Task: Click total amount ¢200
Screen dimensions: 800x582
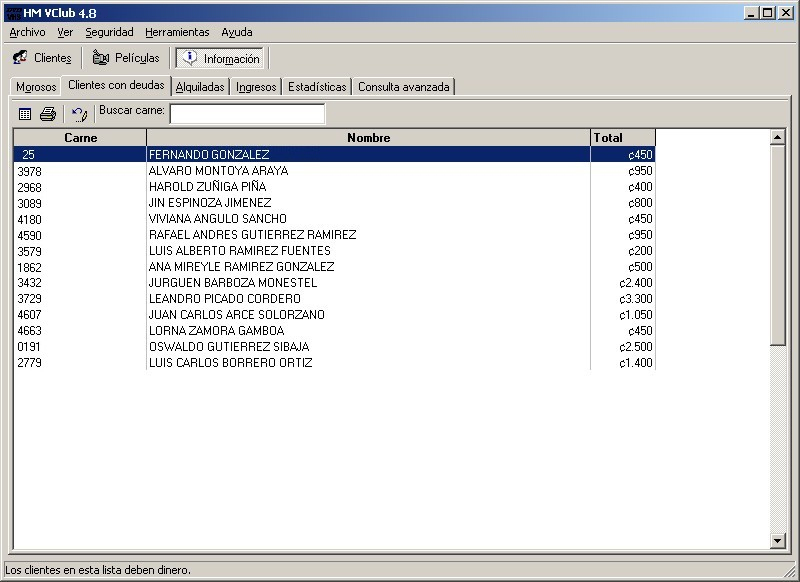Action: click(640, 250)
